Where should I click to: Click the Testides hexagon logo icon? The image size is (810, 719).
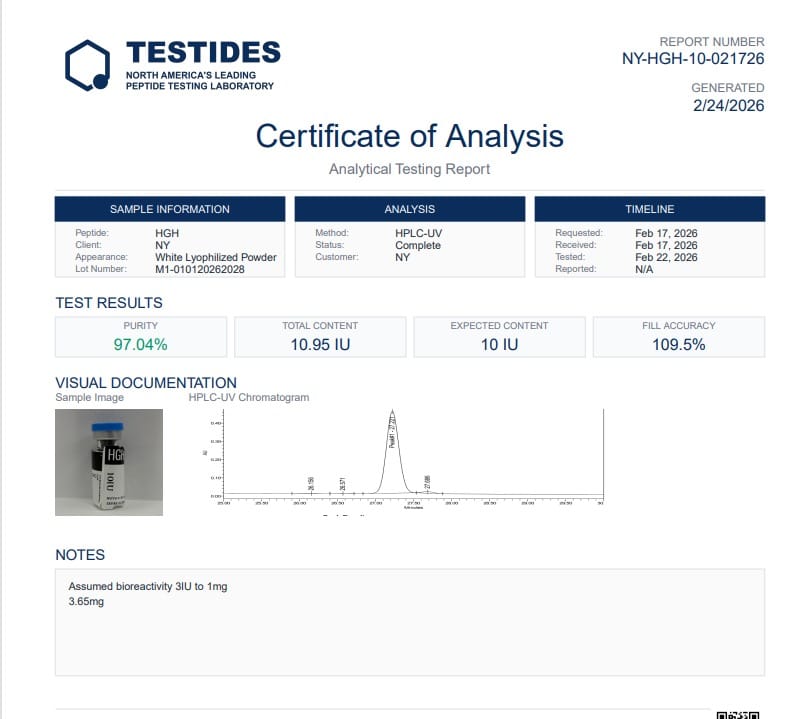click(x=87, y=65)
